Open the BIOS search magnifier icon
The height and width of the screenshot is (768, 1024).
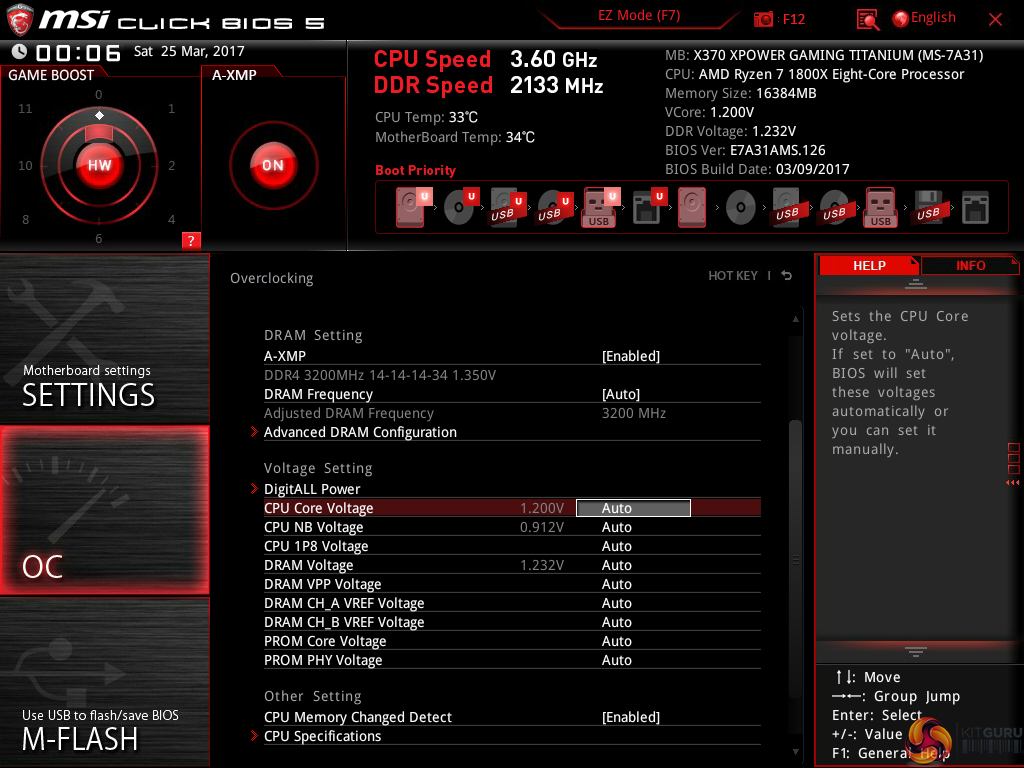(867, 20)
